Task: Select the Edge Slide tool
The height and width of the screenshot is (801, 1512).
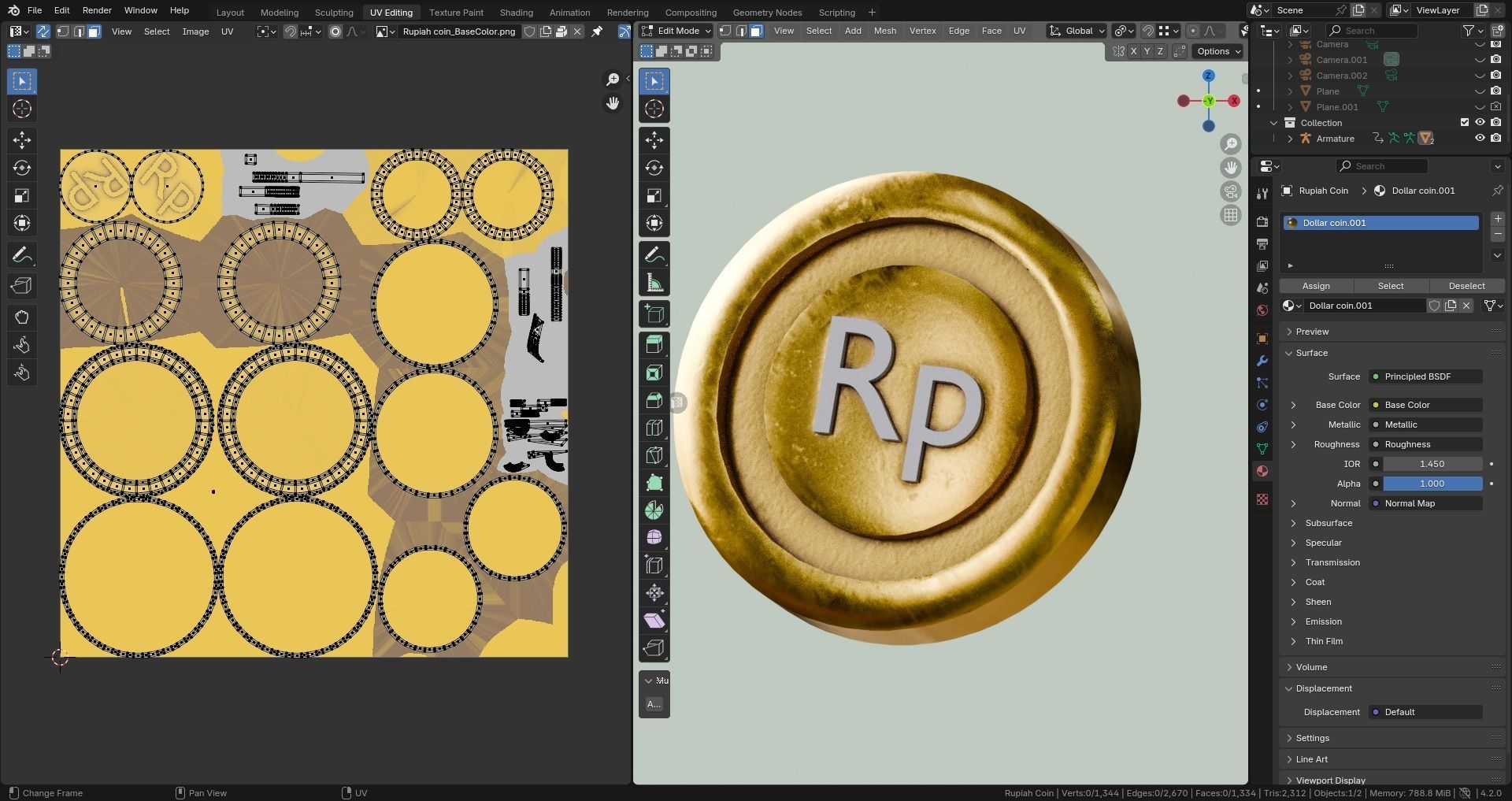Action: [x=654, y=566]
